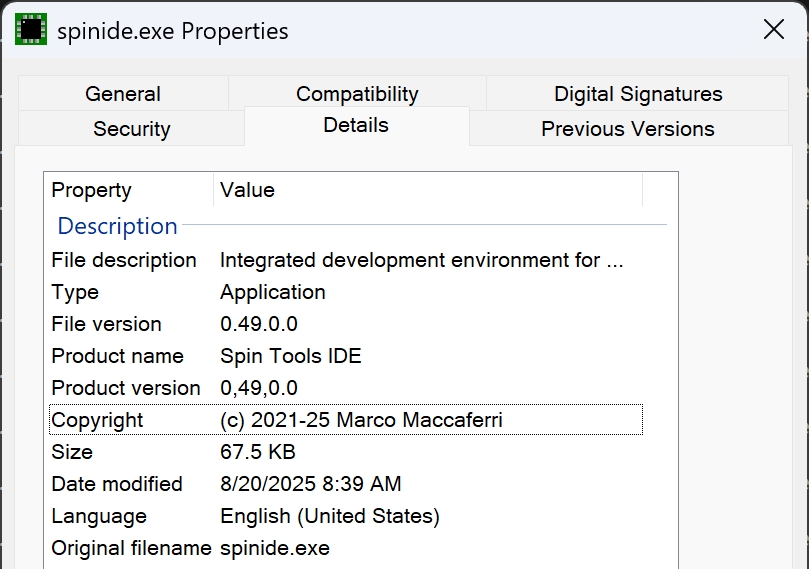Select the File version property label
Screen dimensions: 809x569
106,324
